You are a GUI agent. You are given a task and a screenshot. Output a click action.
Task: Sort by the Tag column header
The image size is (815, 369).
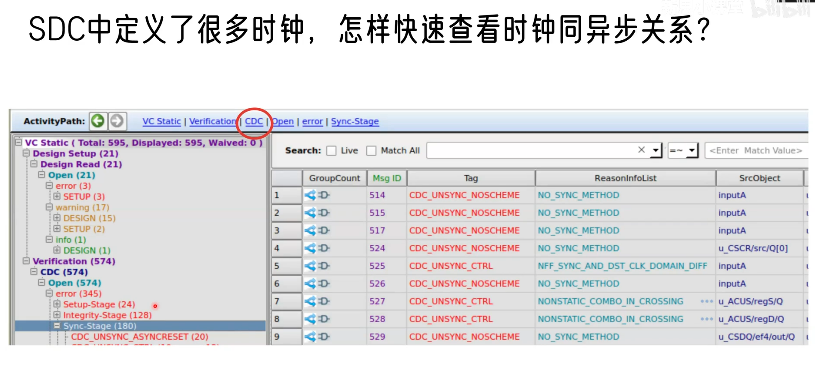tap(471, 178)
